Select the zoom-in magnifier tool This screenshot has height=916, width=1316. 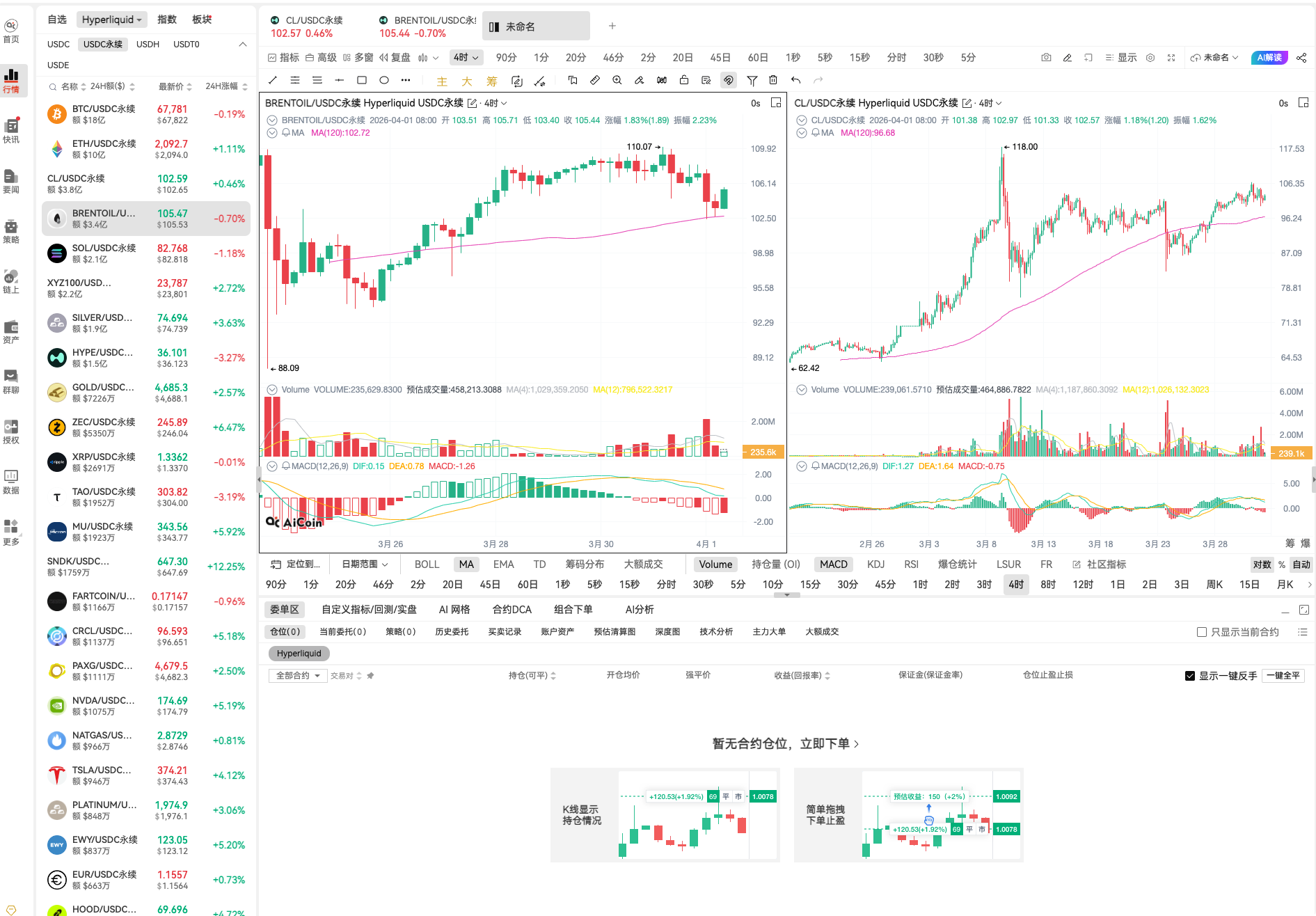pyautogui.click(x=617, y=80)
